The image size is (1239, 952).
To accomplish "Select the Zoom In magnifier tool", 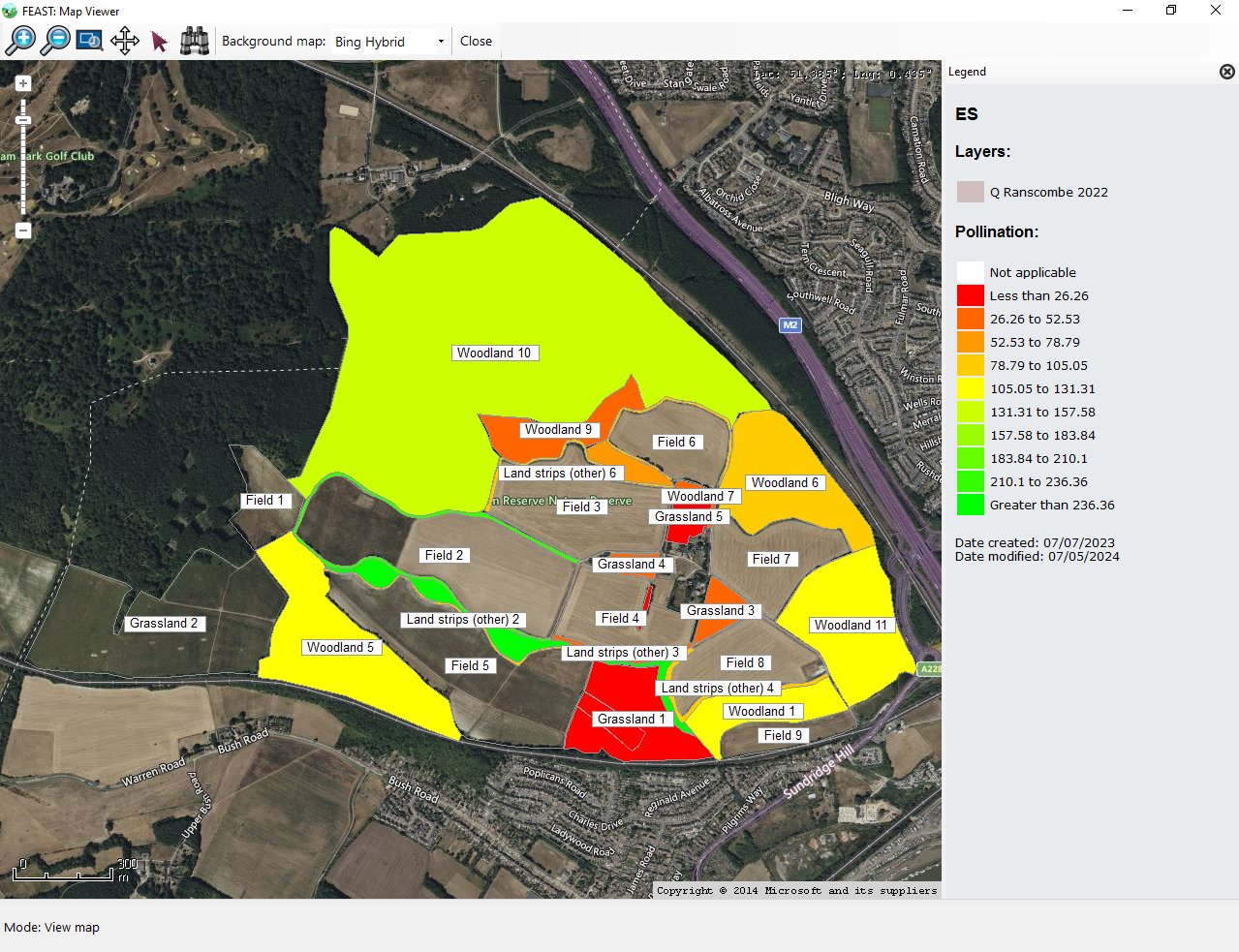I will pos(20,41).
